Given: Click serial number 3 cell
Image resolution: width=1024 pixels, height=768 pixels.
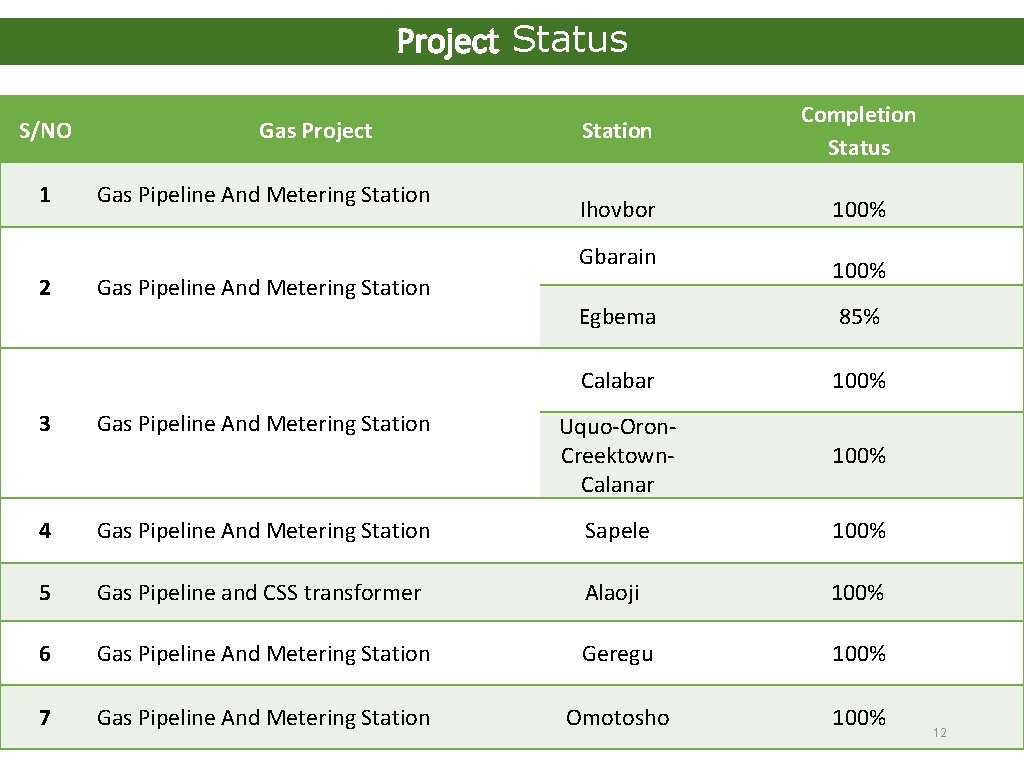Looking at the screenshot, I should 45,424.
